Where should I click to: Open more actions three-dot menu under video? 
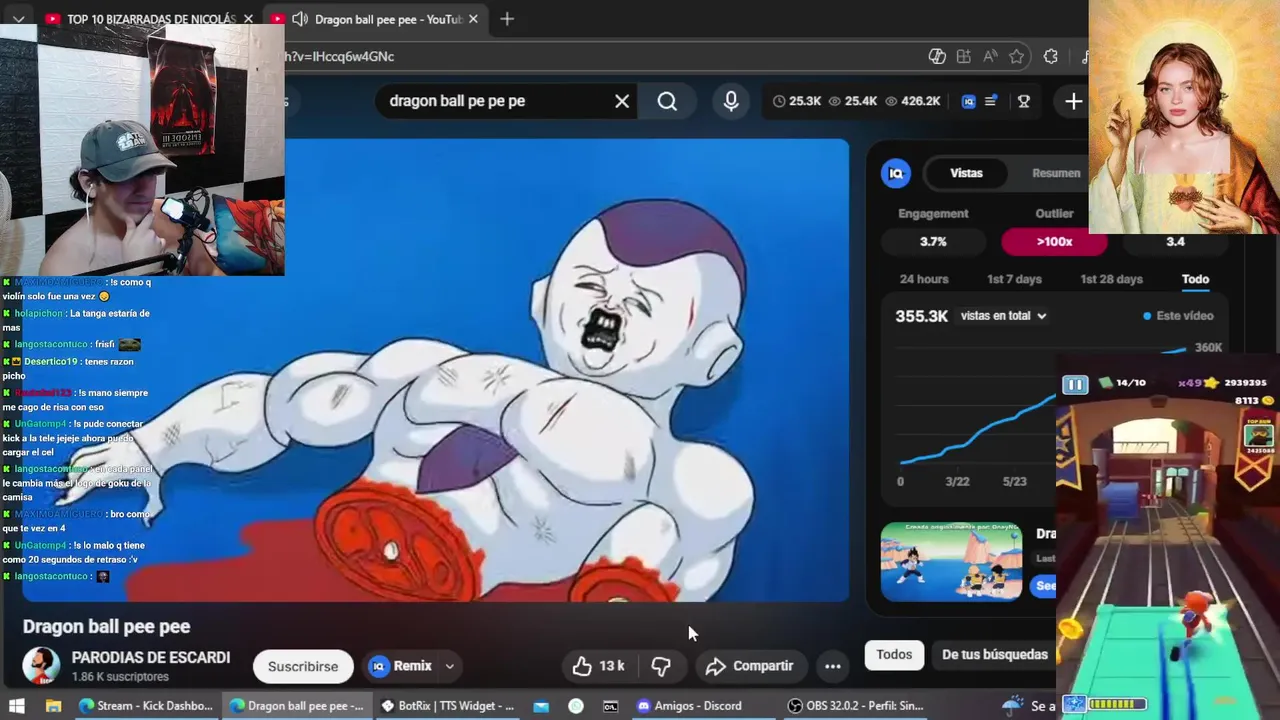pos(832,666)
